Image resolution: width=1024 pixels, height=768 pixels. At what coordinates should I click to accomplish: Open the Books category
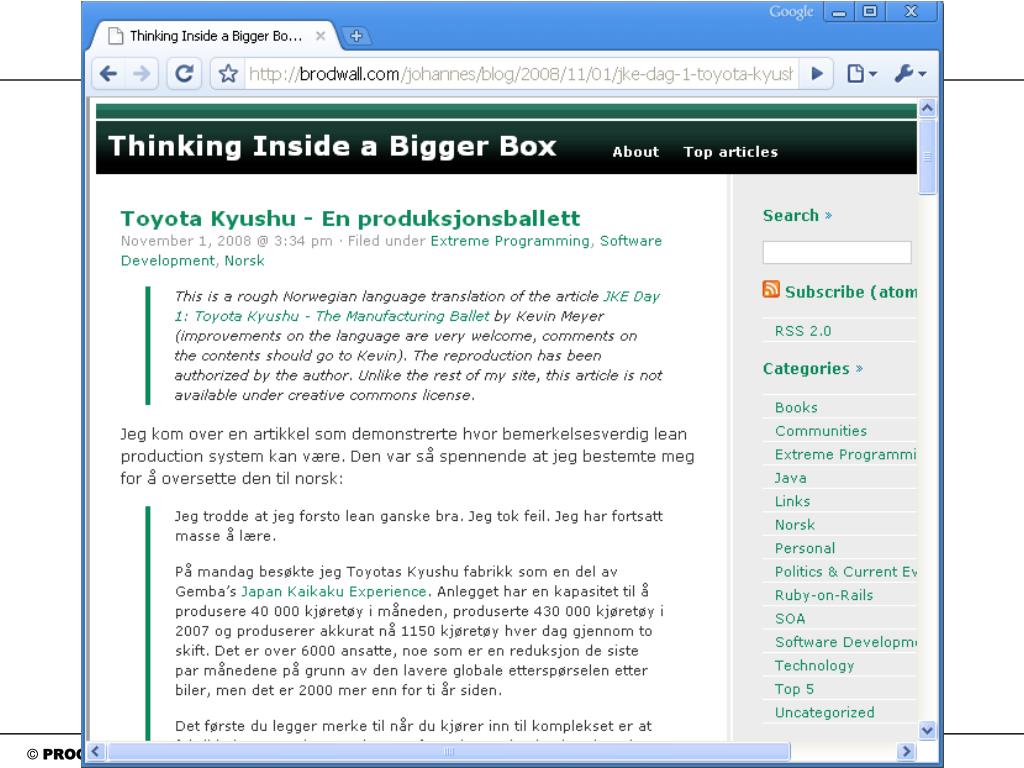(796, 408)
